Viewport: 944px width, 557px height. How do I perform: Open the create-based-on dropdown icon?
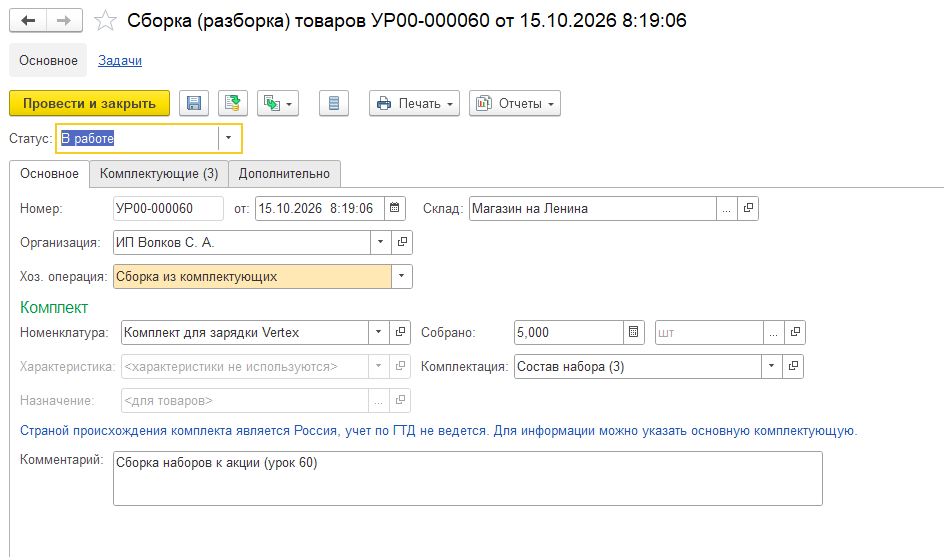point(278,103)
